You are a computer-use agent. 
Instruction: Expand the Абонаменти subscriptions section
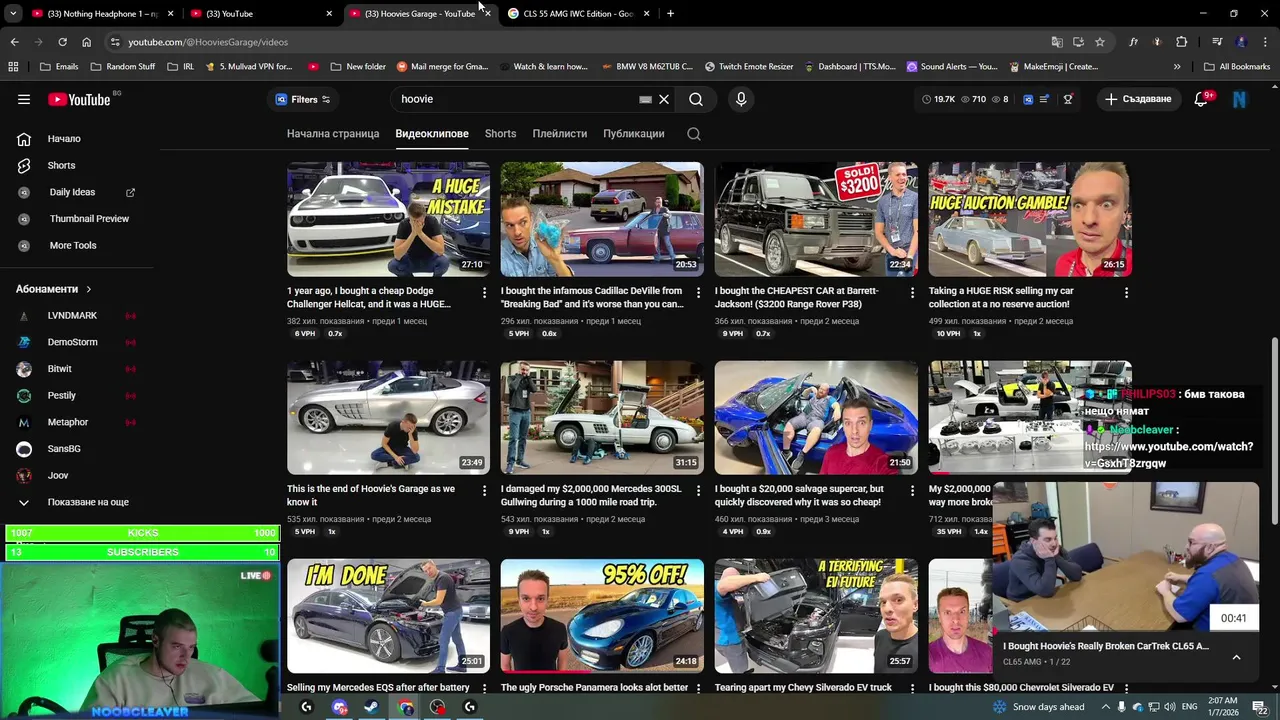(x=54, y=289)
